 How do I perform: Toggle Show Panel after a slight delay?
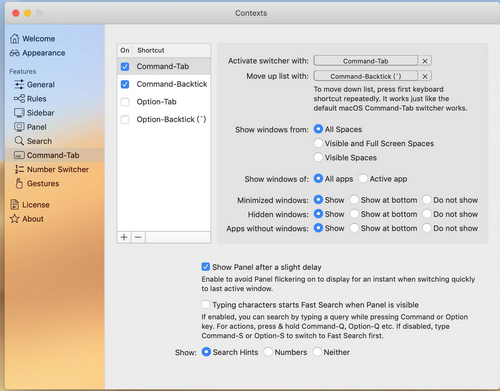pos(206,267)
